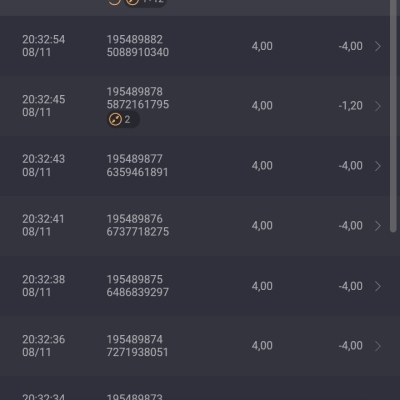Click the chevron icon for the 20:32:45 -1,20 row
400x400 pixels.
click(378, 106)
